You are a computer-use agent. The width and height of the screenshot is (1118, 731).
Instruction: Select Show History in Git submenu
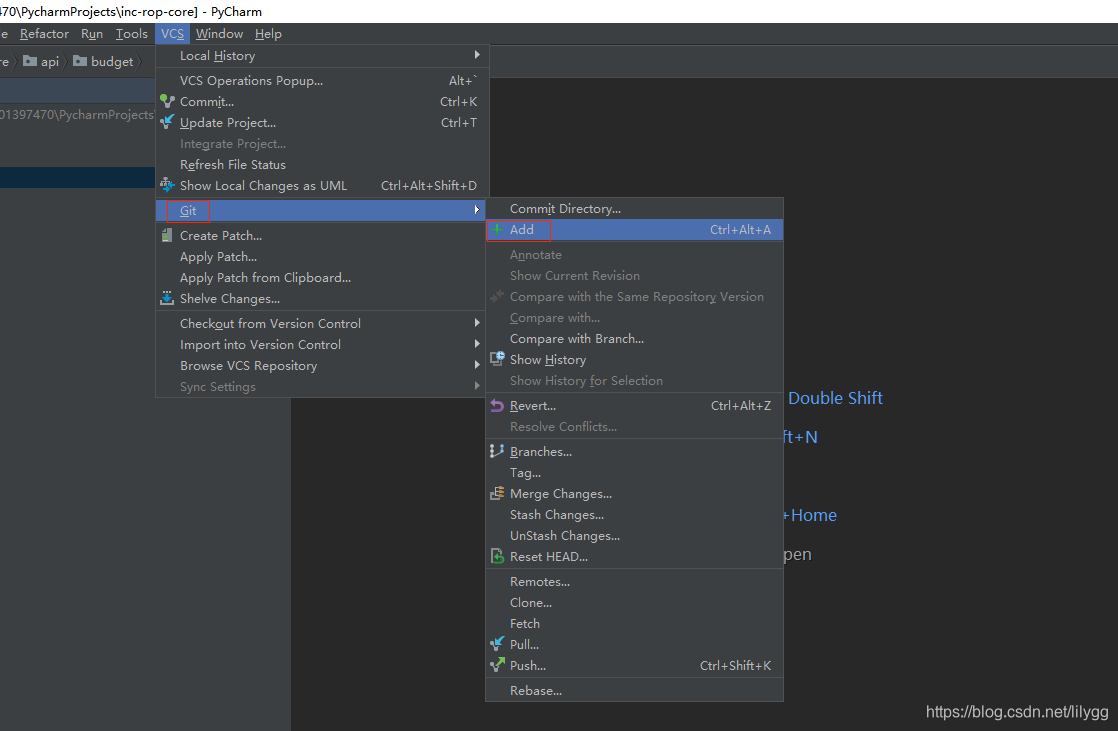pos(635,359)
